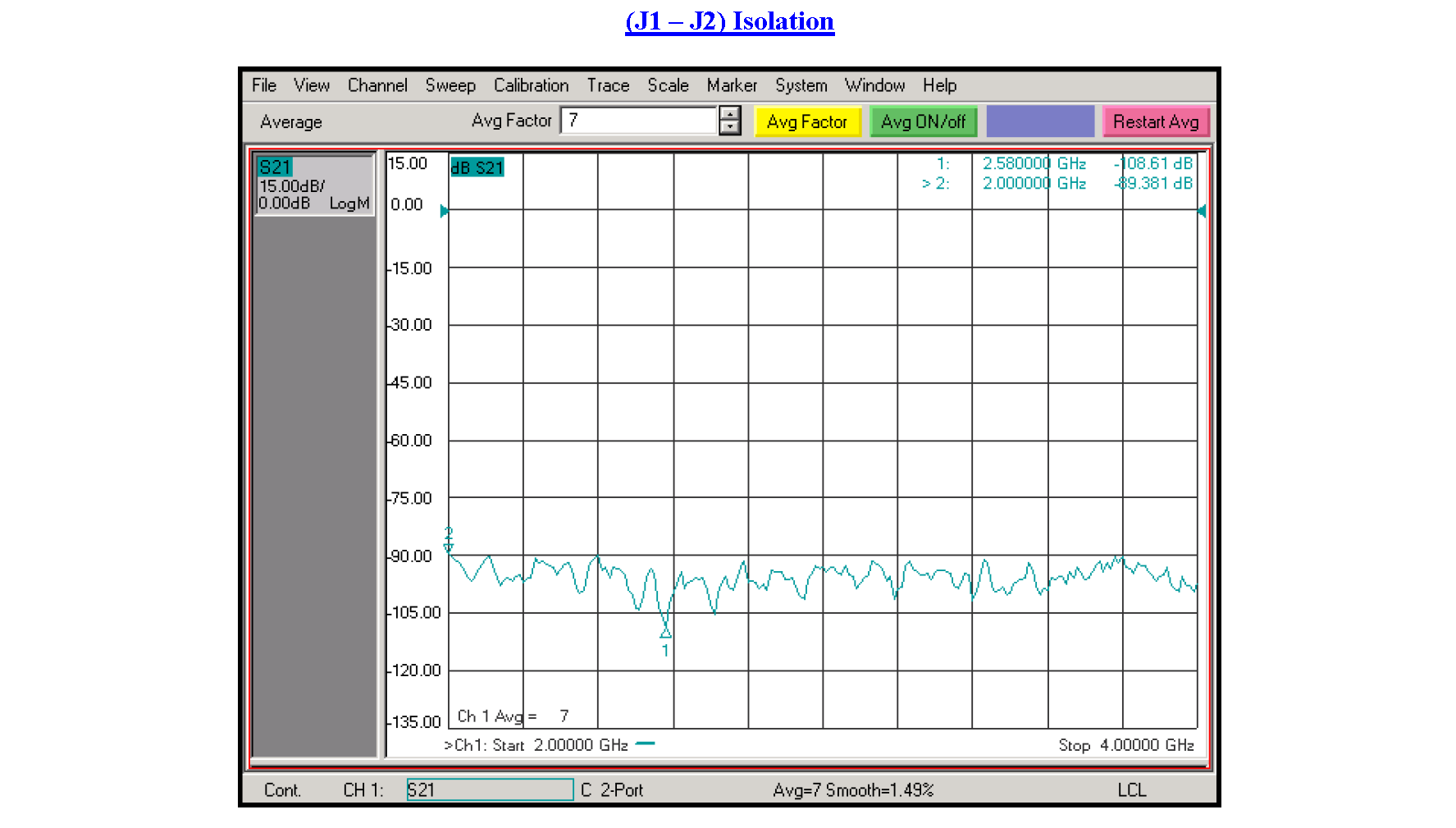This screenshot has width=1456, height=828.
Task: Click the S21 field in the status bar
Action: (x=489, y=789)
